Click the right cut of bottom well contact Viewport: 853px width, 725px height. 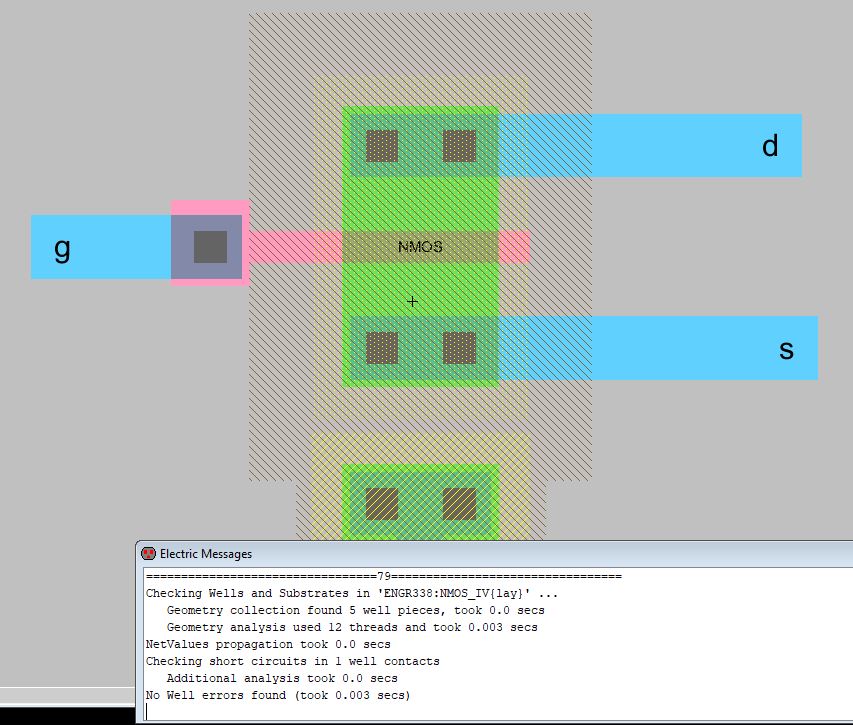459,504
